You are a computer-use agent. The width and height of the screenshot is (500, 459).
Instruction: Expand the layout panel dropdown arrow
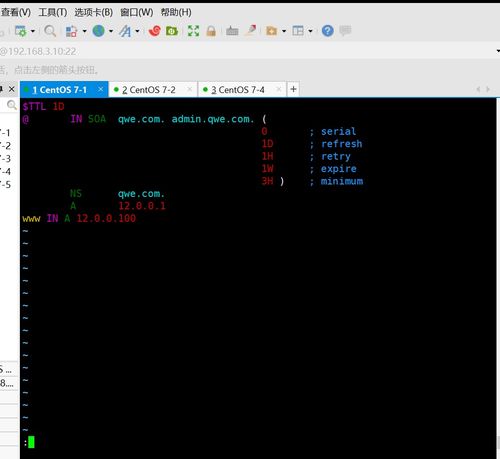310,31
